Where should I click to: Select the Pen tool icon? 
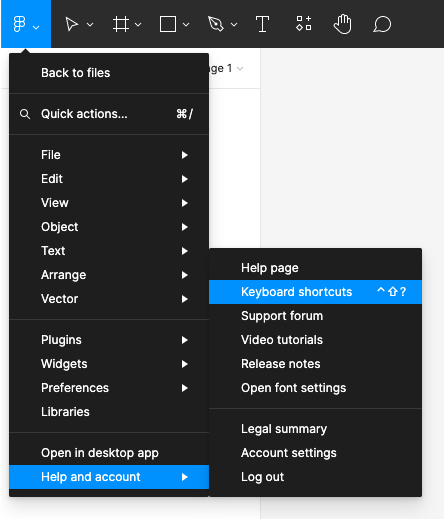pos(216,24)
